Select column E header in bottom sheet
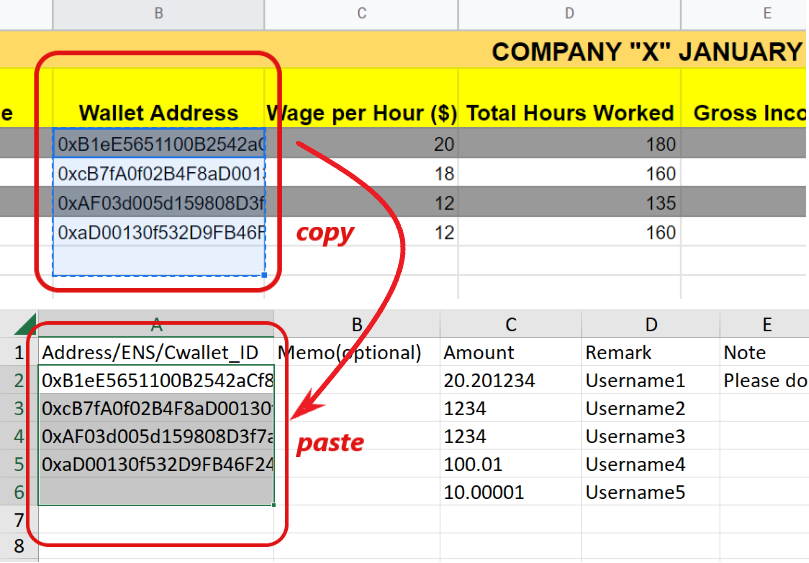809x563 pixels. [x=766, y=325]
